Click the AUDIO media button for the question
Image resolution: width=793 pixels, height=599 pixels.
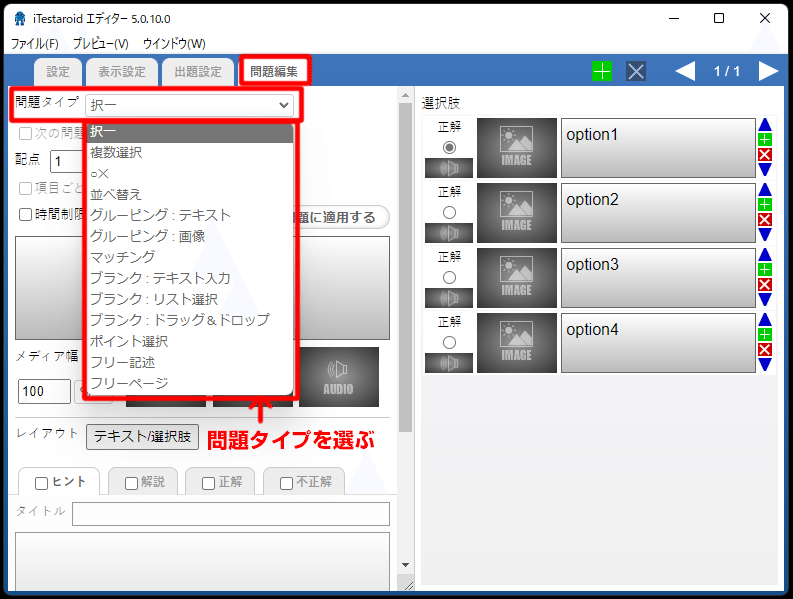coord(339,376)
